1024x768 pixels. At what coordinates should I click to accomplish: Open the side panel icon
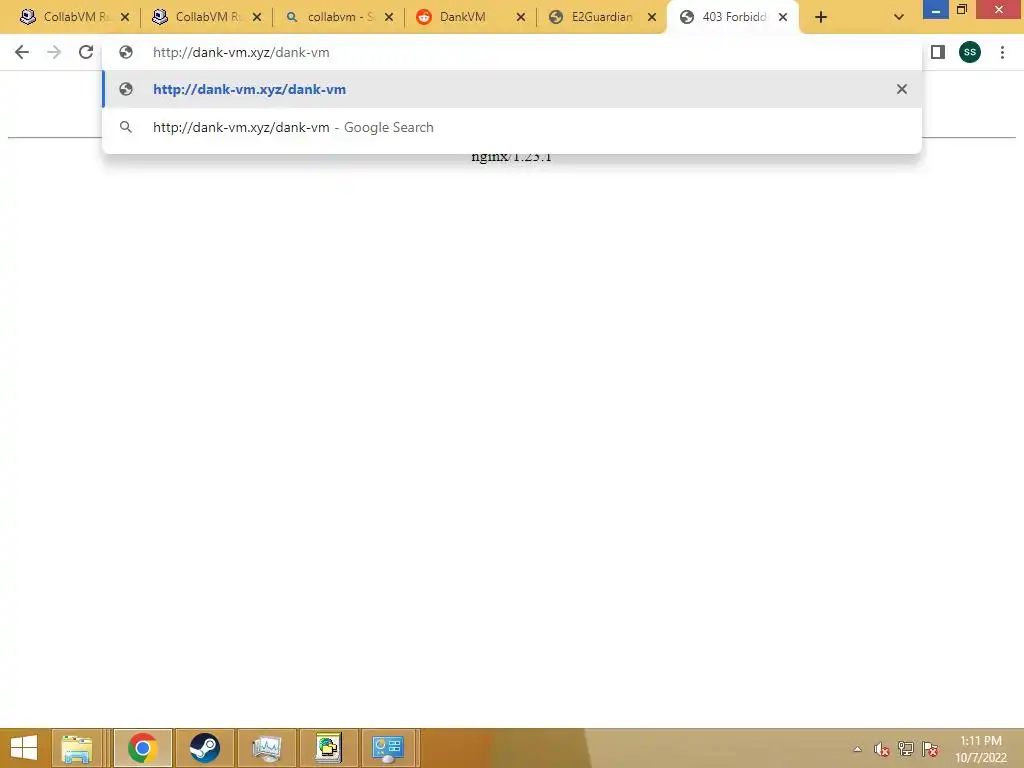[938, 52]
